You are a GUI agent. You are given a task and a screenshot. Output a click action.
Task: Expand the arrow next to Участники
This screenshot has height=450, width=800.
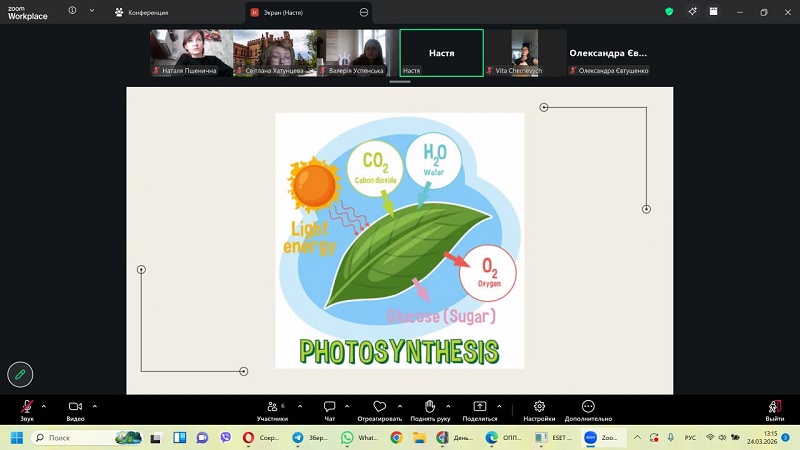pos(296,406)
